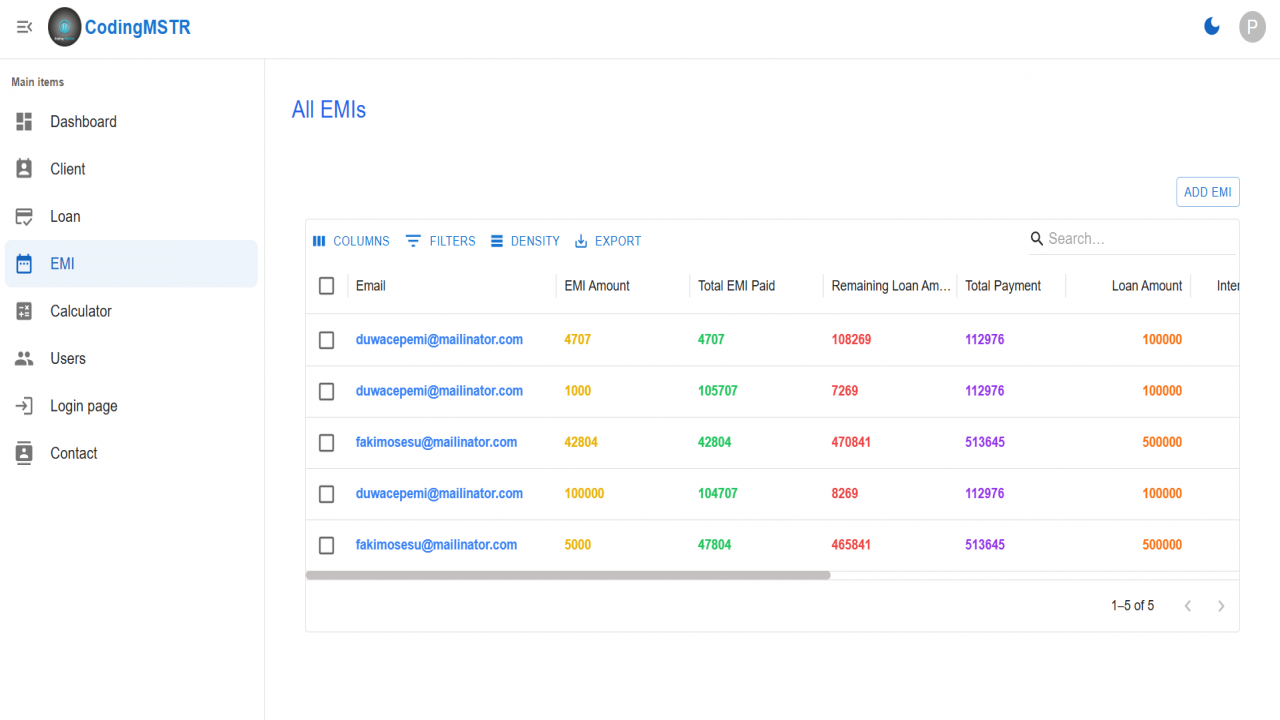This screenshot has width=1280, height=720.
Task: Open the Loan page icon
Action: (x=25, y=216)
